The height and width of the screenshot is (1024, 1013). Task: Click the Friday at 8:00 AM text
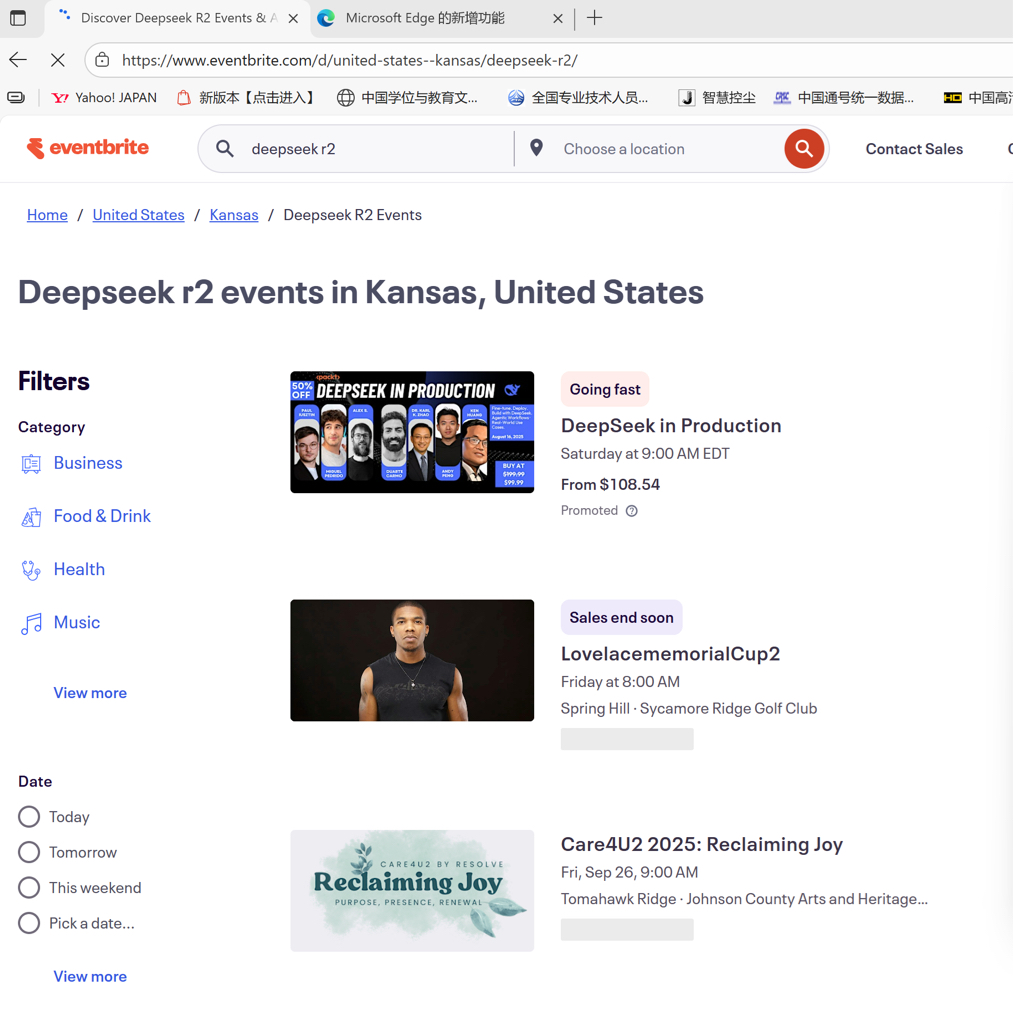coord(620,681)
